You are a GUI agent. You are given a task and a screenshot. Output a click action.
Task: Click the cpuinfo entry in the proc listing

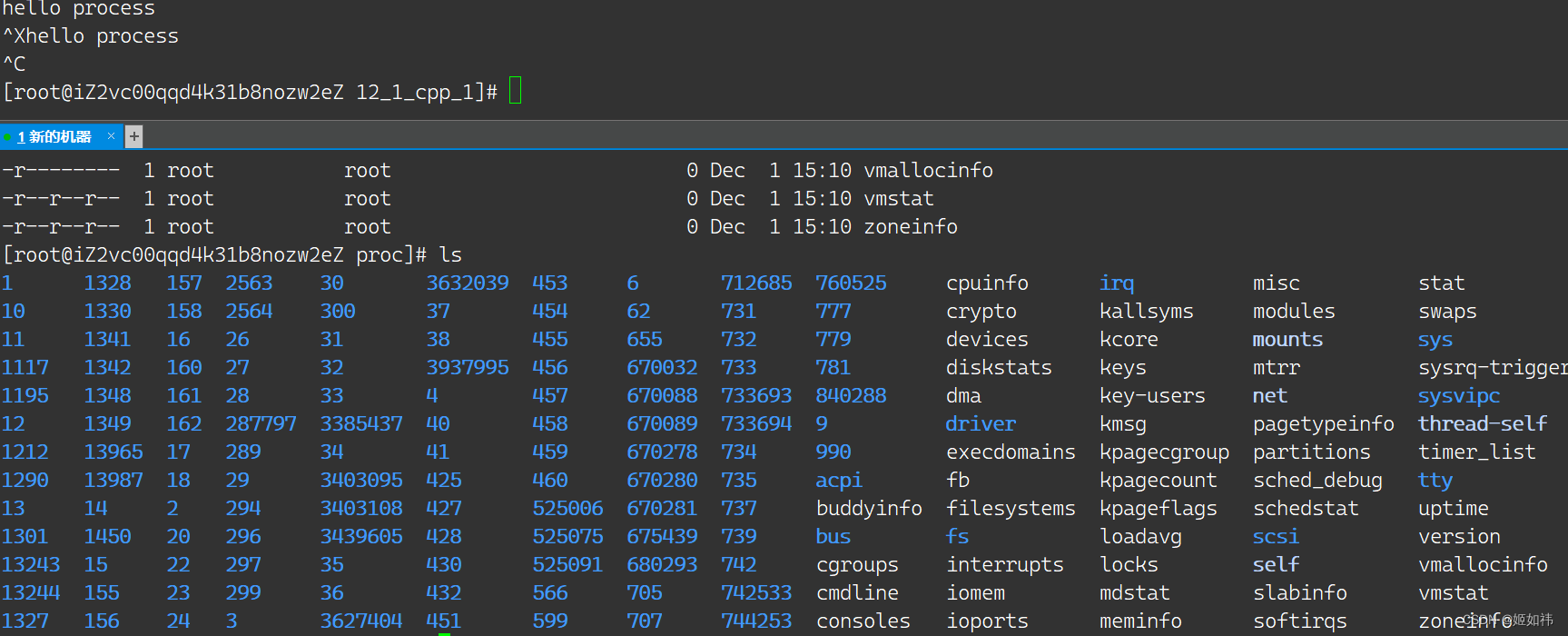pyautogui.click(x=987, y=283)
